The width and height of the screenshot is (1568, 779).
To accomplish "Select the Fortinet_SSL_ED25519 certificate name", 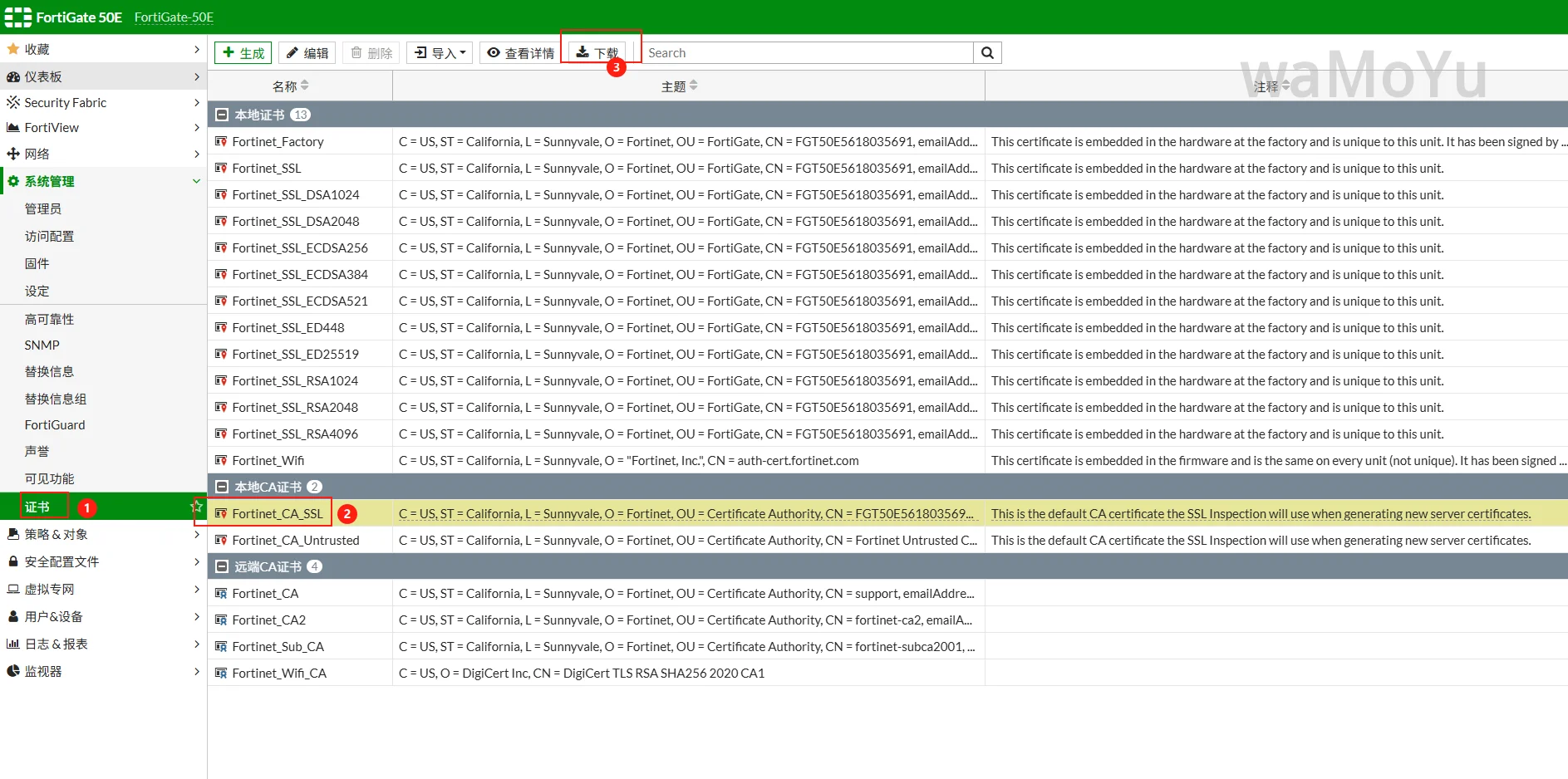I will pos(296,354).
